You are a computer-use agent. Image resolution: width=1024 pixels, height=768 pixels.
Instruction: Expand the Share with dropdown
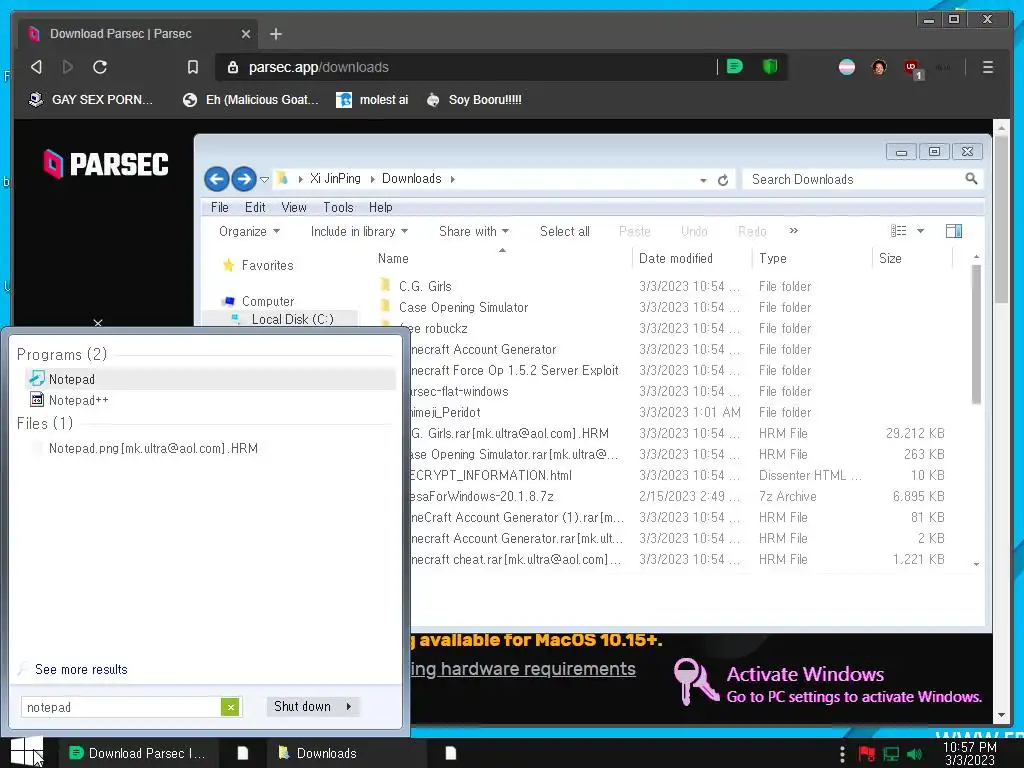pyautogui.click(x=474, y=231)
